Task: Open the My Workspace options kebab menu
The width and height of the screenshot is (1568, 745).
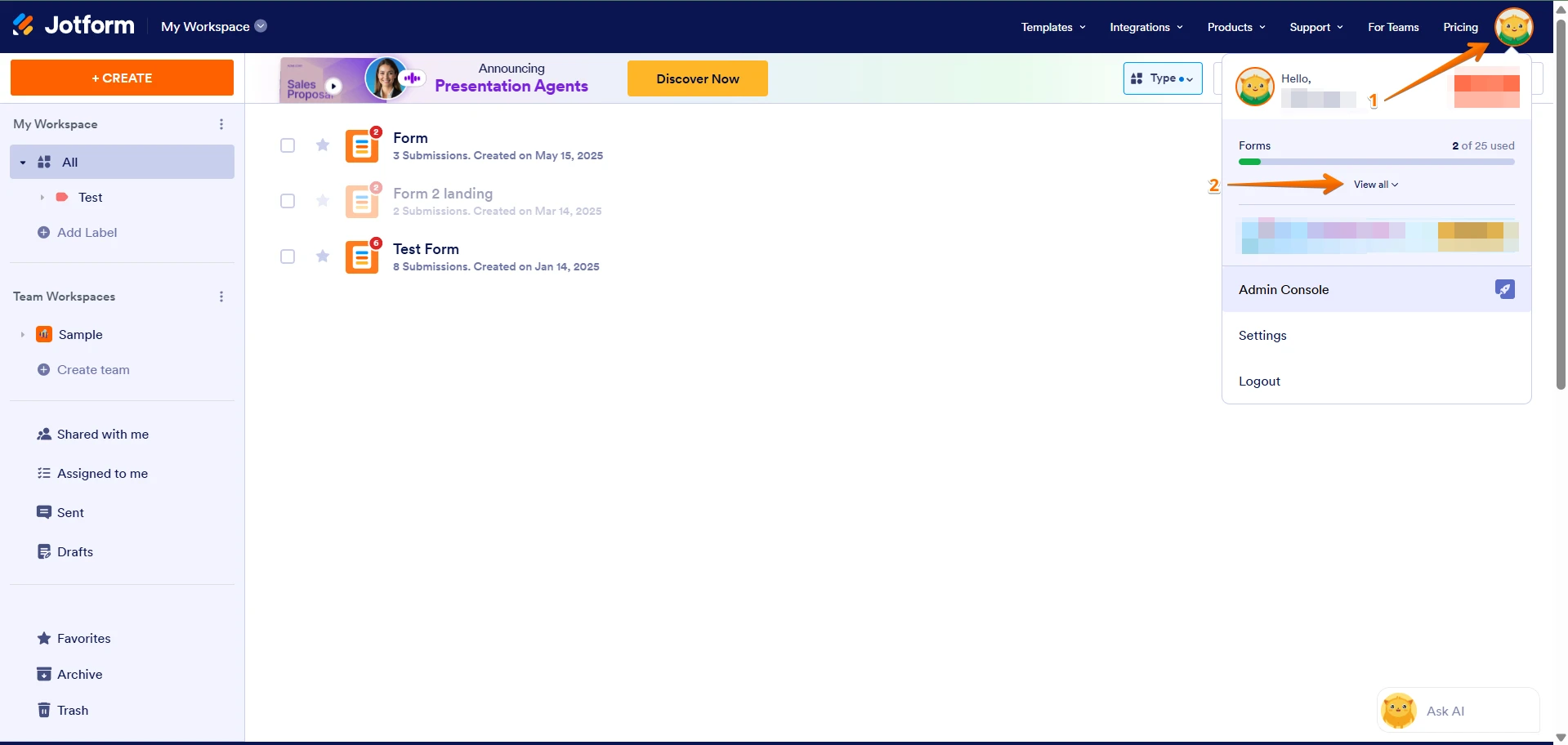Action: click(221, 123)
